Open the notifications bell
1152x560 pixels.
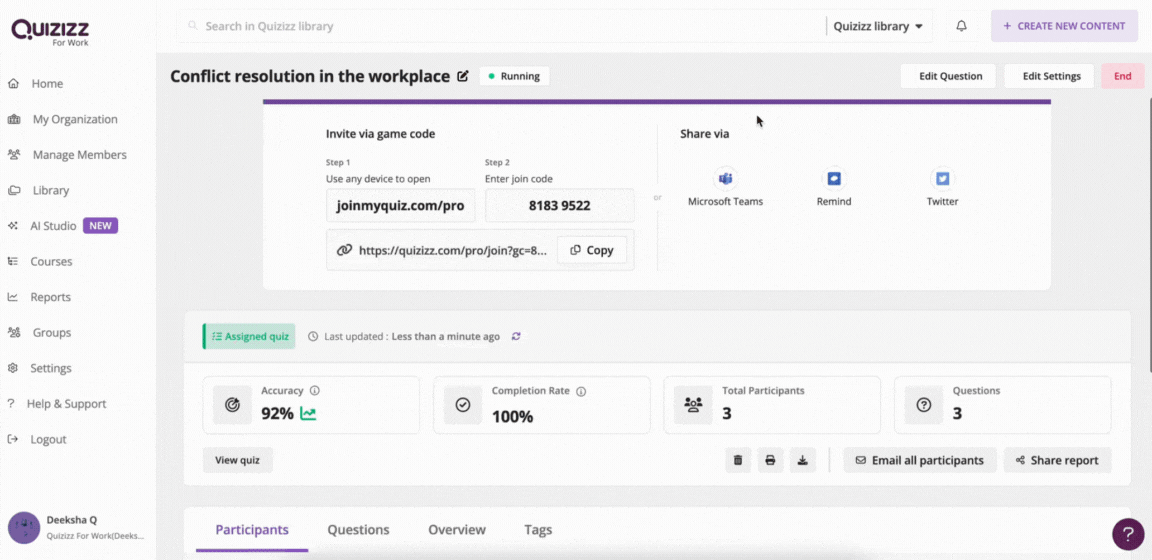click(x=961, y=26)
